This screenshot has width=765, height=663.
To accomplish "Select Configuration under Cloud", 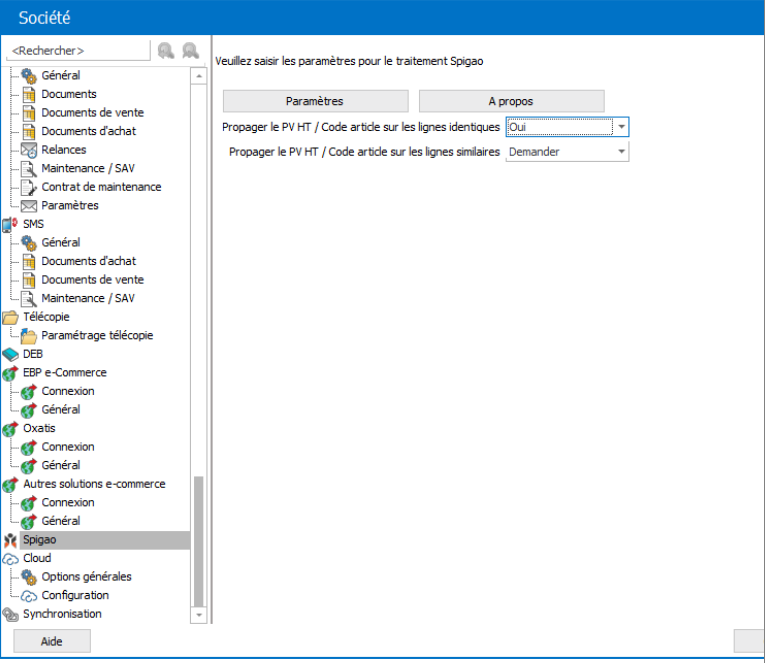I will coord(75,595).
